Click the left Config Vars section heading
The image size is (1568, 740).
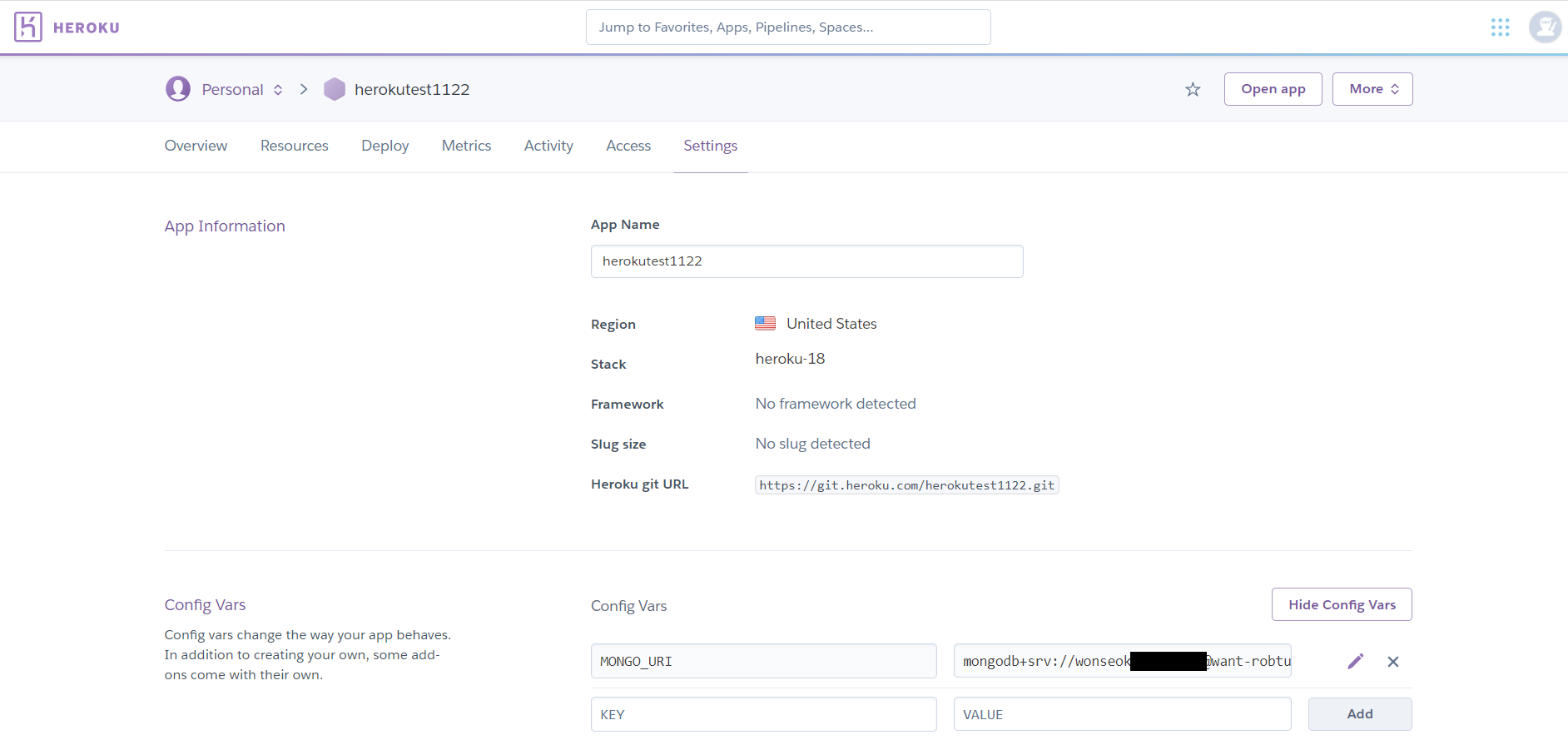point(205,605)
